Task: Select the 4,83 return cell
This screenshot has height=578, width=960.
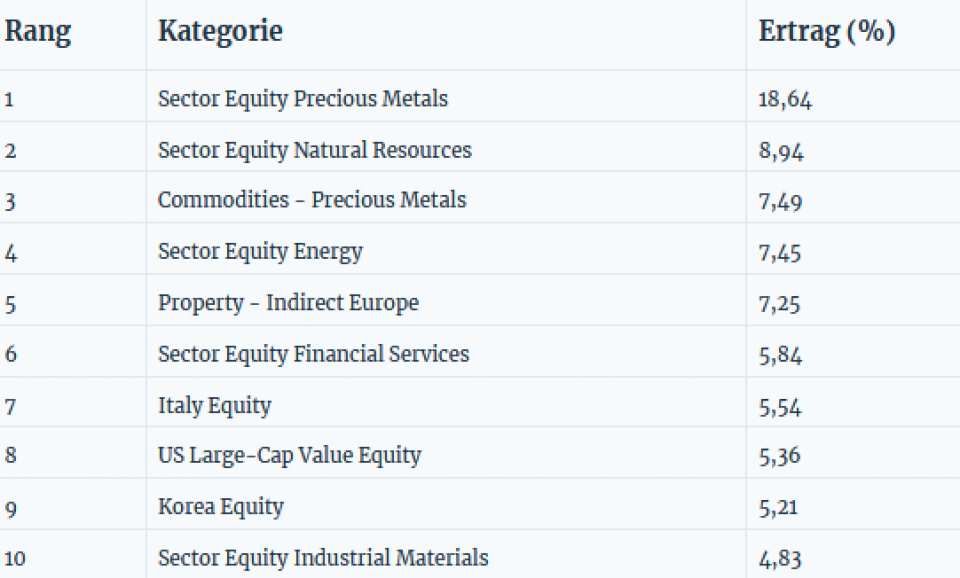Action: coord(780,559)
